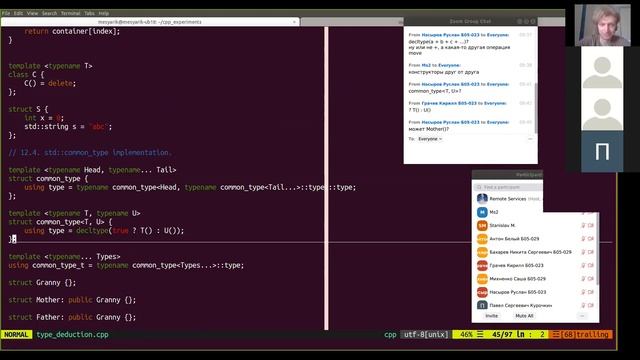Click the chat message "может Mother()?"

coord(429,129)
